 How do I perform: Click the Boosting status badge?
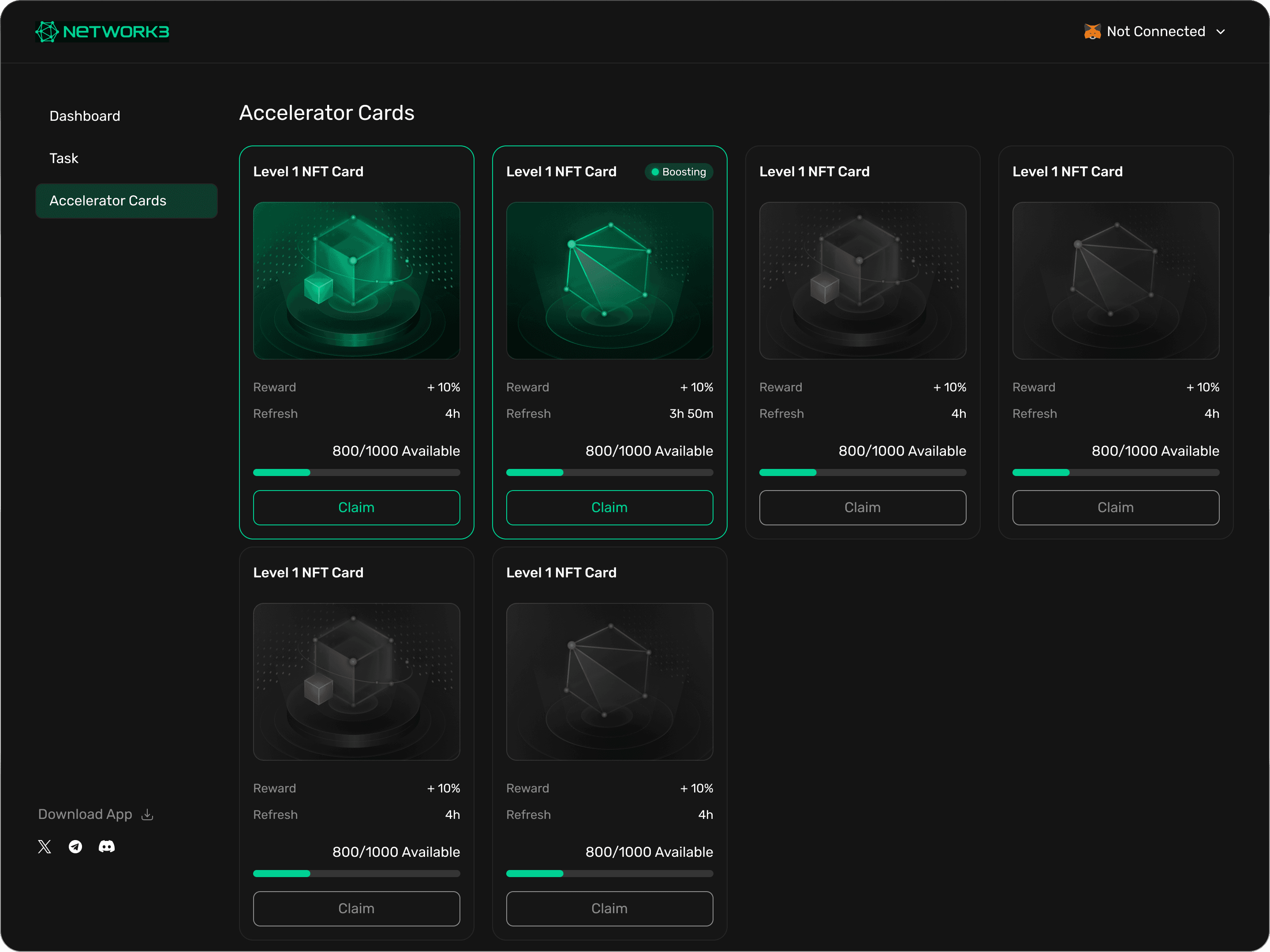[679, 172]
